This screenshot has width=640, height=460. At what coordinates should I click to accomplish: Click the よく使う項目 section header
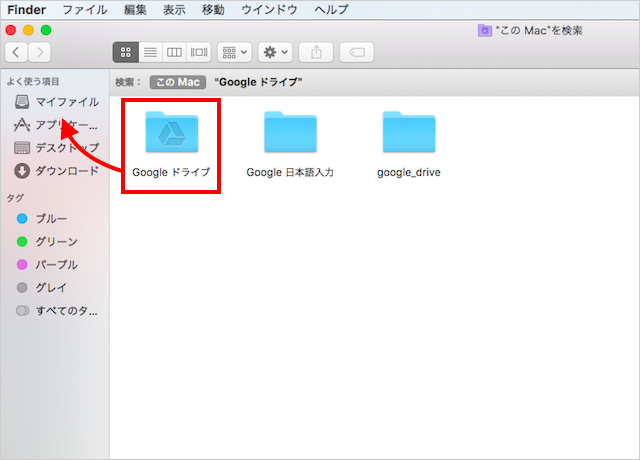[33, 81]
